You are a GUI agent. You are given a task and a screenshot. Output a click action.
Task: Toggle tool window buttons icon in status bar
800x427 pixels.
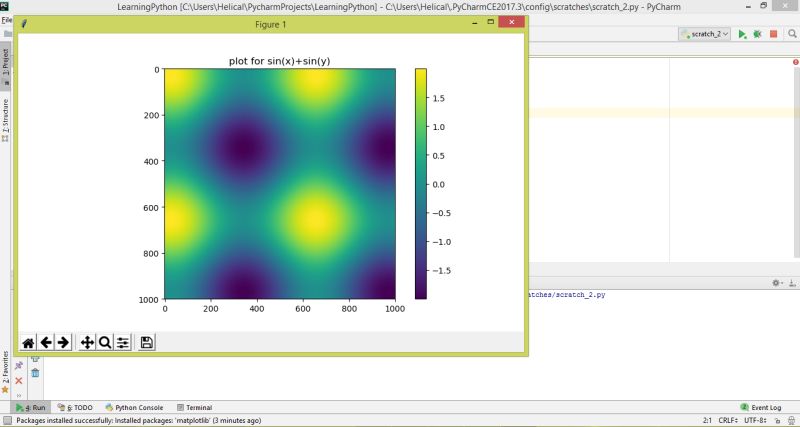[7, 421]
